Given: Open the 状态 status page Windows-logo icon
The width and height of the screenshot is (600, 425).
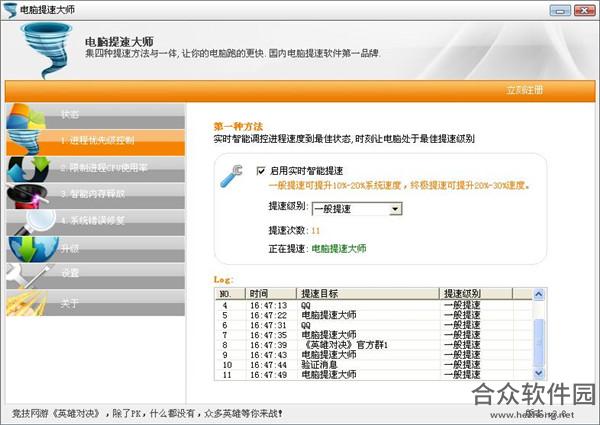Looking at the screenshot, I should click(x=25, y=116).
